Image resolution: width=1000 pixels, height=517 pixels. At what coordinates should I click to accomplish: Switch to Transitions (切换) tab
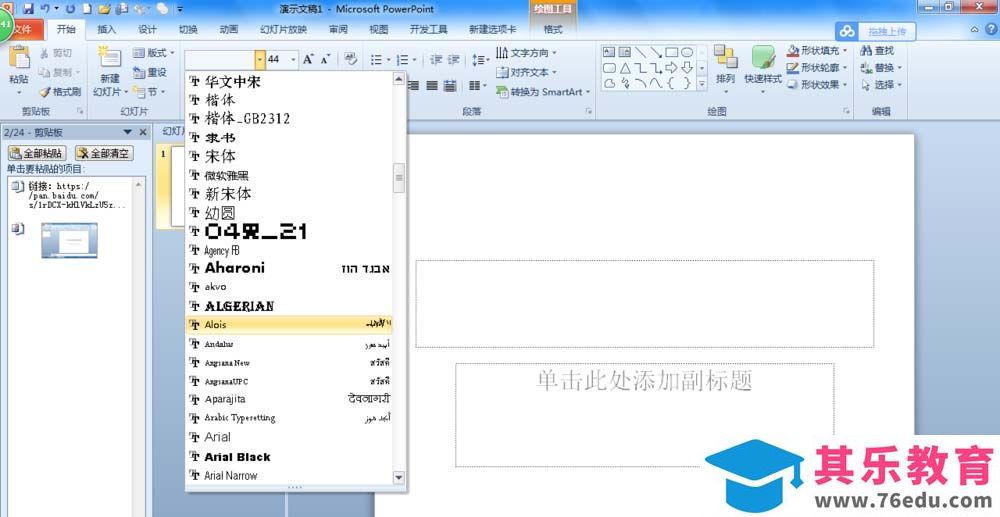pyautogui.click(x=188, y=29)
